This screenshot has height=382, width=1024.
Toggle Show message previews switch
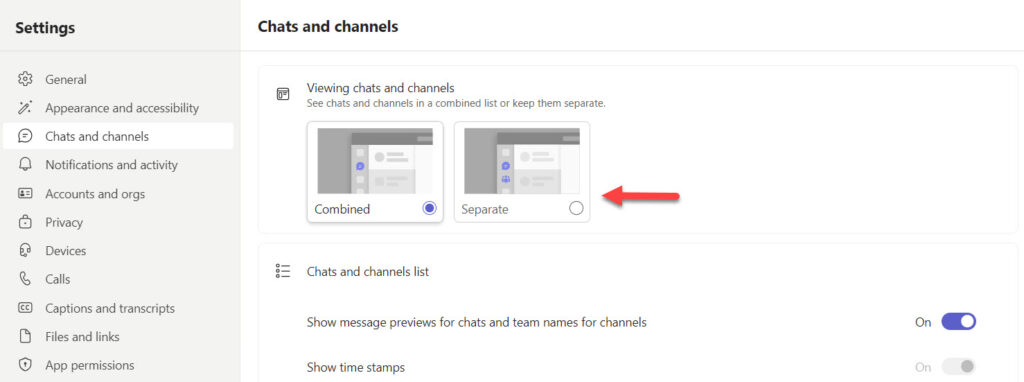(x=958, y=321)
